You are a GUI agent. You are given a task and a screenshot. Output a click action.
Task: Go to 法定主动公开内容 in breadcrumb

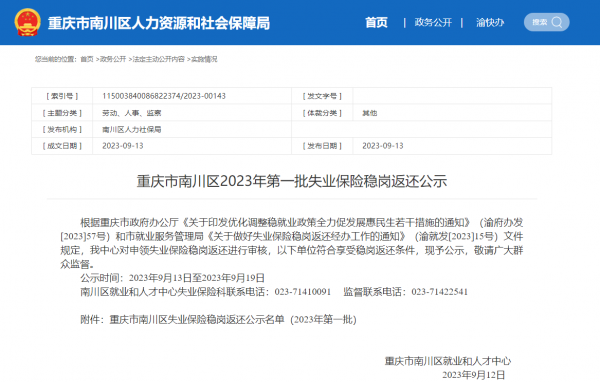tap(158, 59)
